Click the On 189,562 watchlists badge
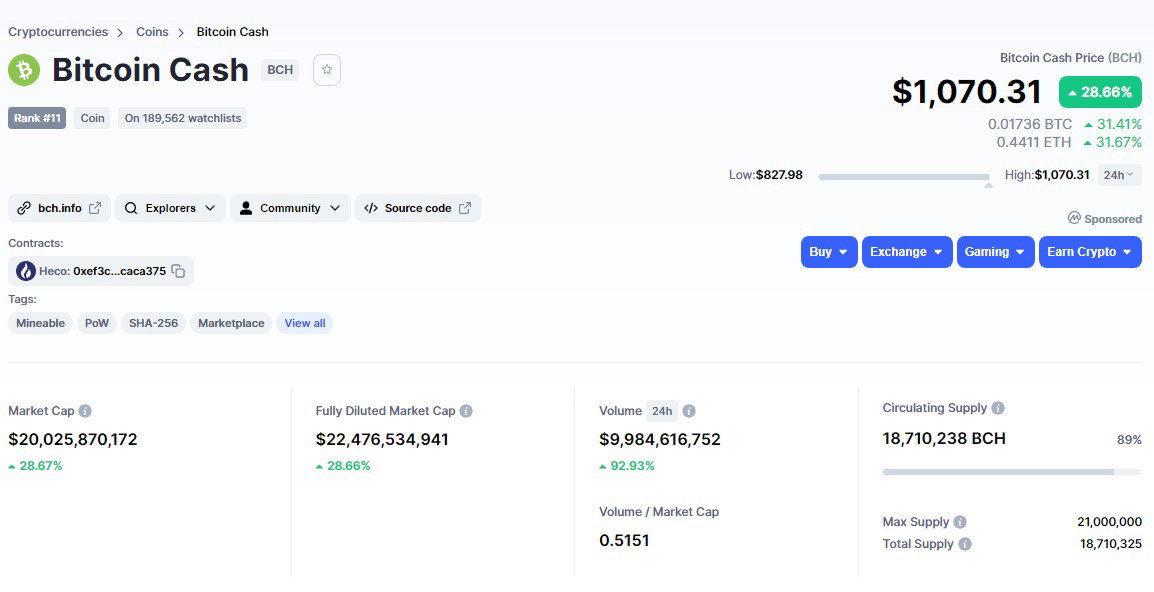The width and height of the screenshot is (1154, 592). (183, 118)
